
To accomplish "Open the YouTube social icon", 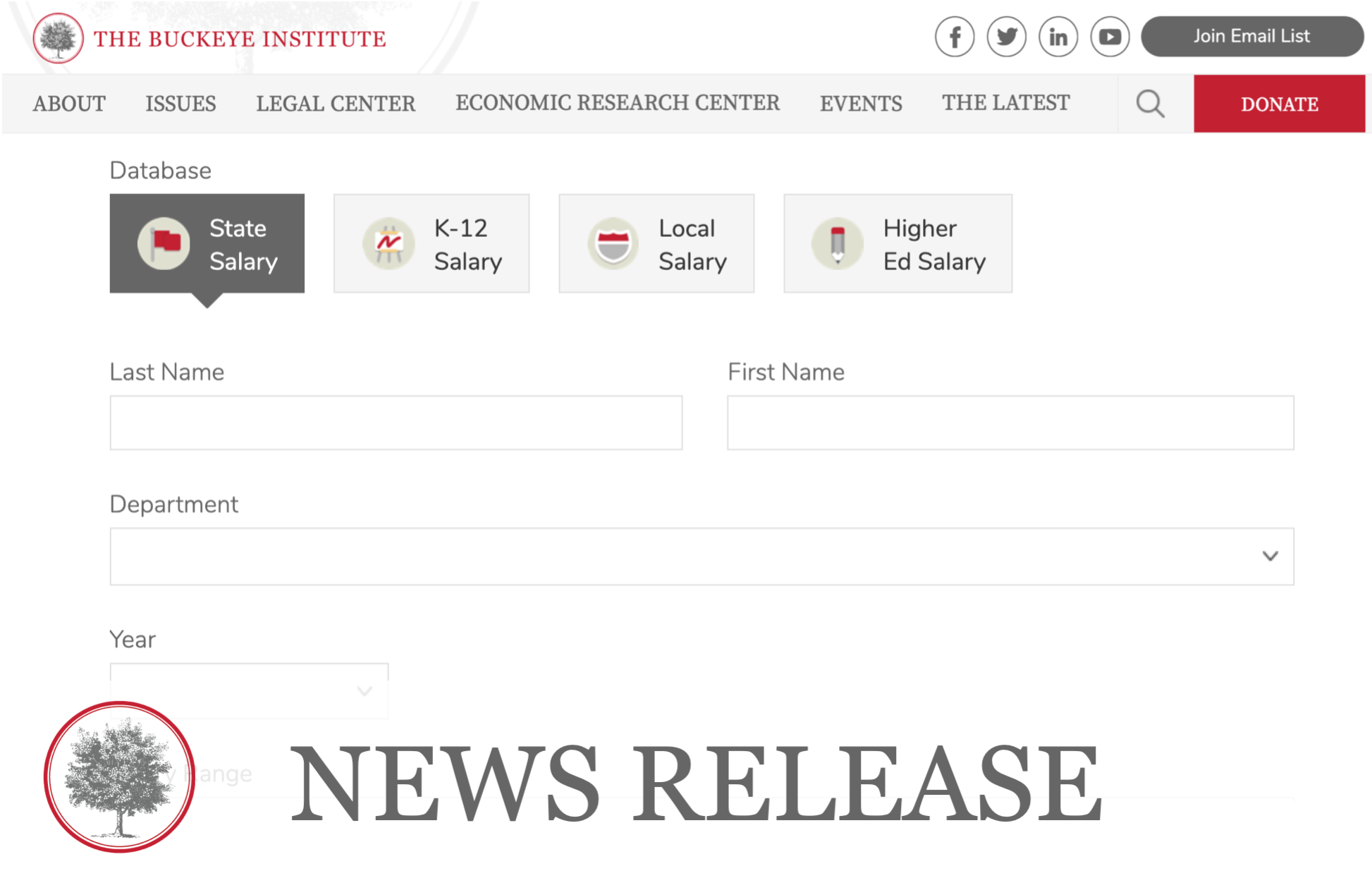I will tap(1110, 37).
